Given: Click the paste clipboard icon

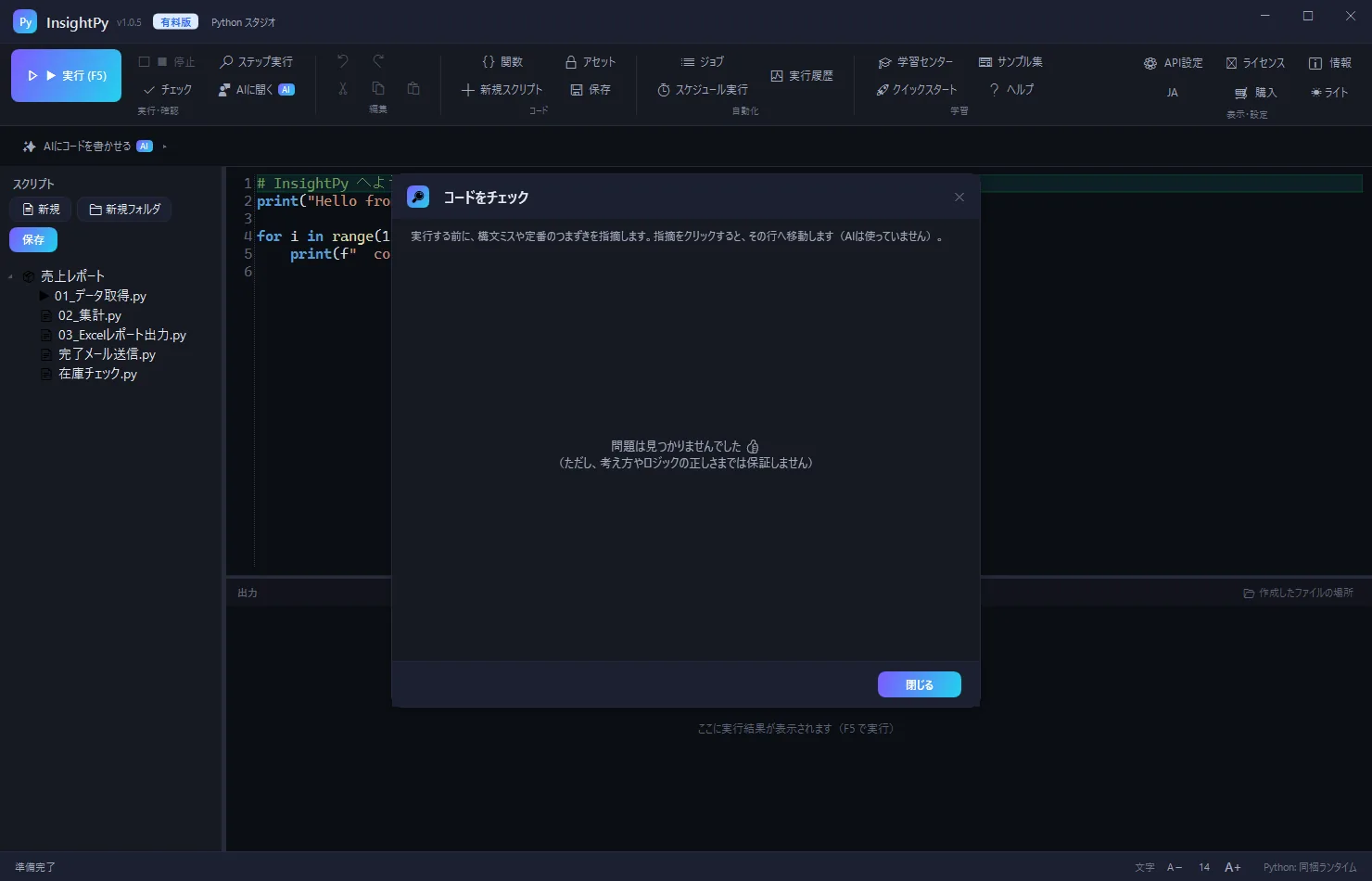Looking at the screenshot, I should (x=413, y=89).
